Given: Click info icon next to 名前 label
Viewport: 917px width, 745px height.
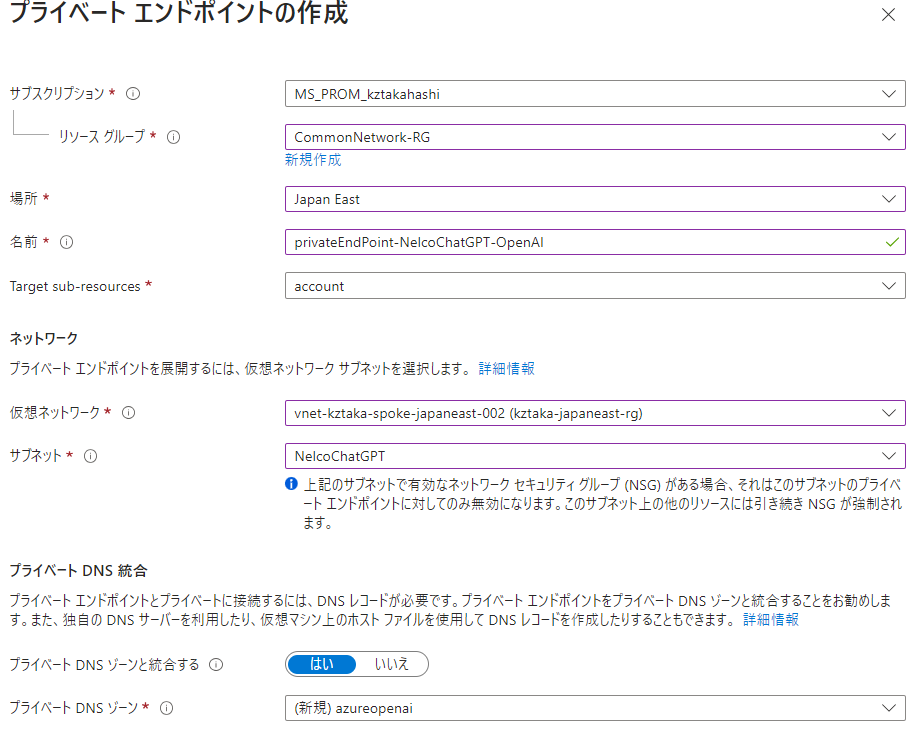Looking at the screenshot, I should click(67, 242).
